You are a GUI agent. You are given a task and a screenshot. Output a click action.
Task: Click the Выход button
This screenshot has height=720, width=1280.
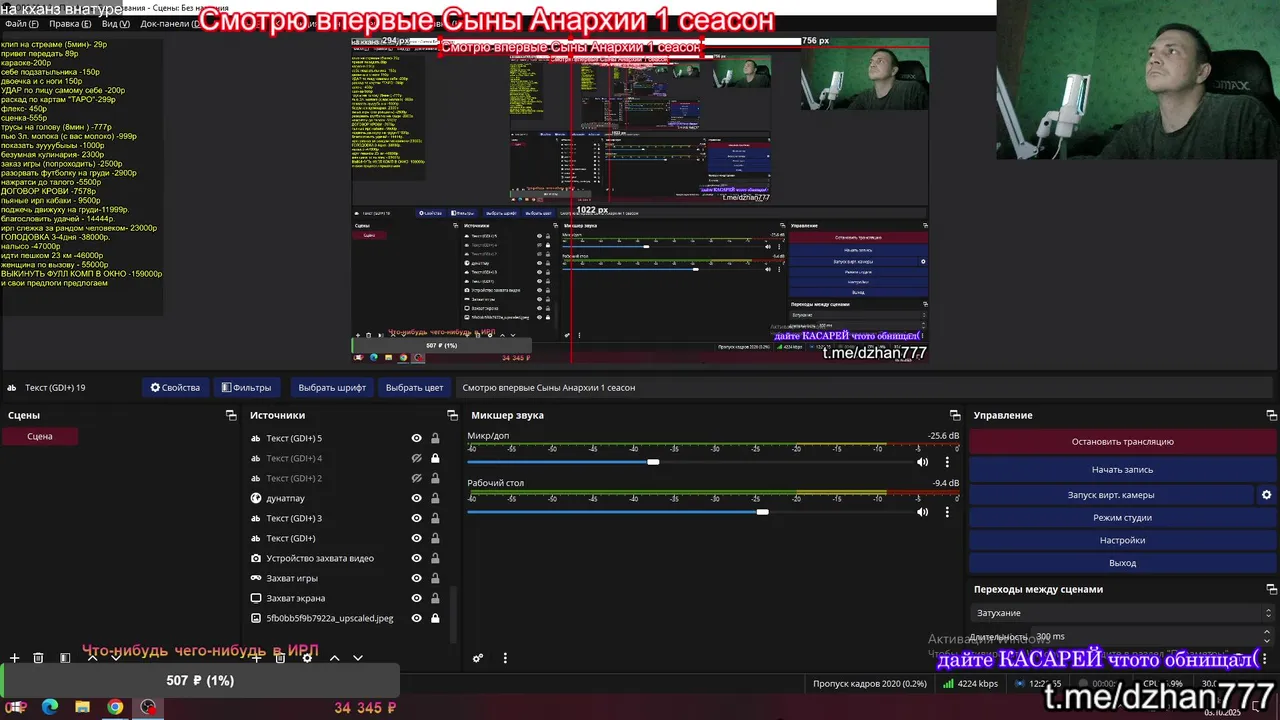[1122, 563]
